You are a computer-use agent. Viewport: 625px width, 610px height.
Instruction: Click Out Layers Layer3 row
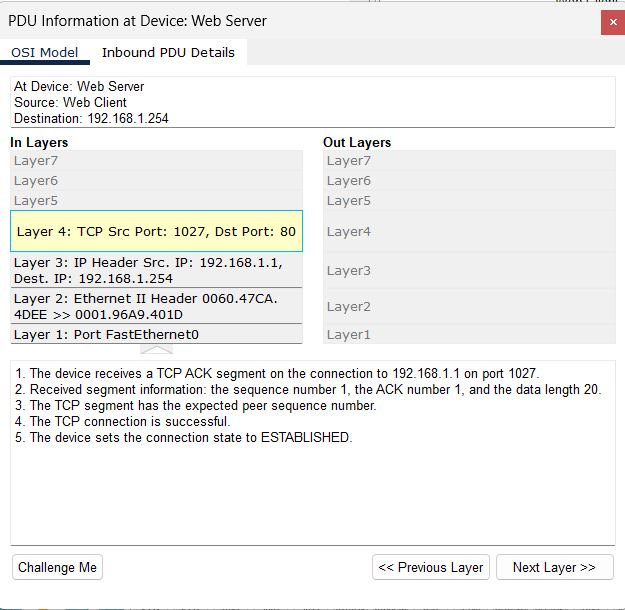tap(469, 270)
